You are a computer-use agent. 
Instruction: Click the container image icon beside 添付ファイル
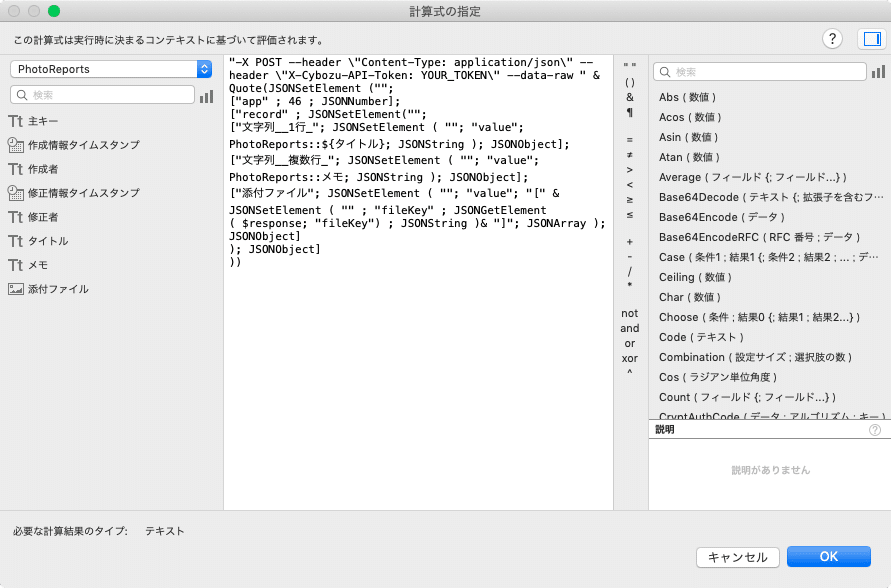(x=15, y=289)
